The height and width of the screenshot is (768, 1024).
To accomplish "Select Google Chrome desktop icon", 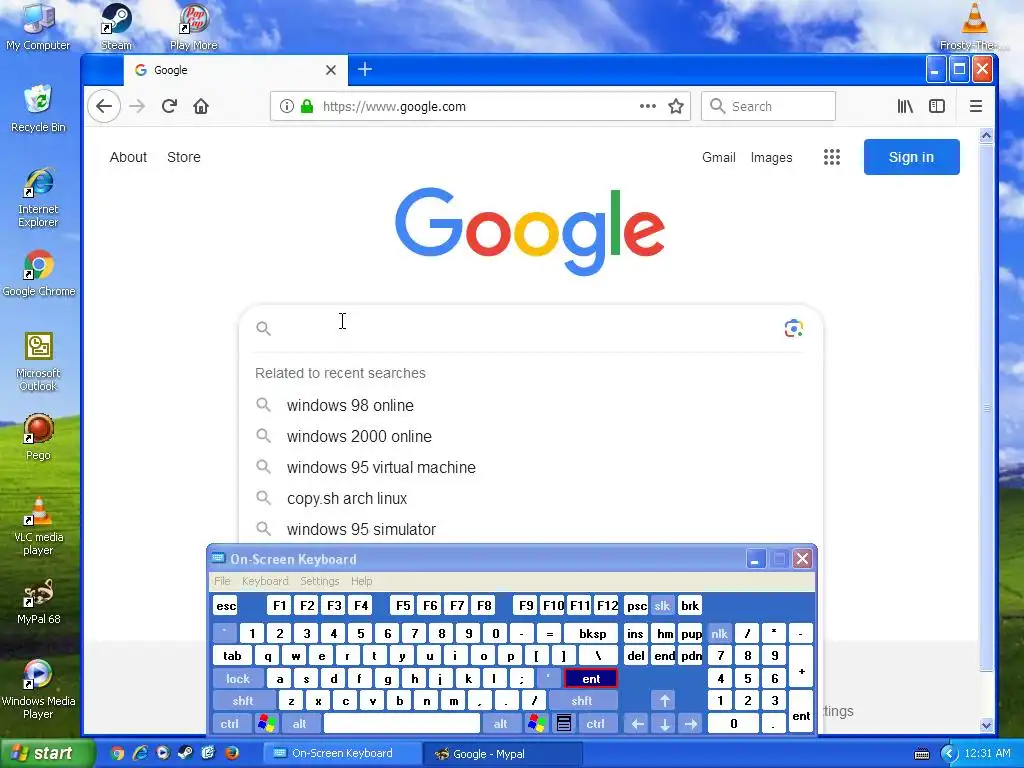I will pos(39,273).
